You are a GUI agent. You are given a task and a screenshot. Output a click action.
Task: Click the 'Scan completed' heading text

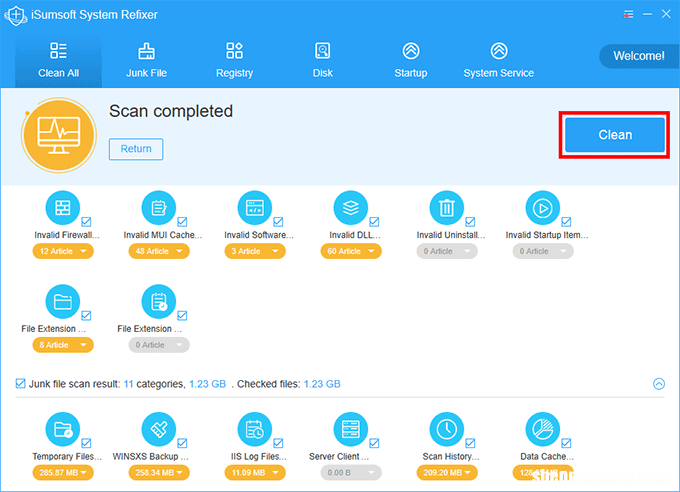(x=171, y=112)
